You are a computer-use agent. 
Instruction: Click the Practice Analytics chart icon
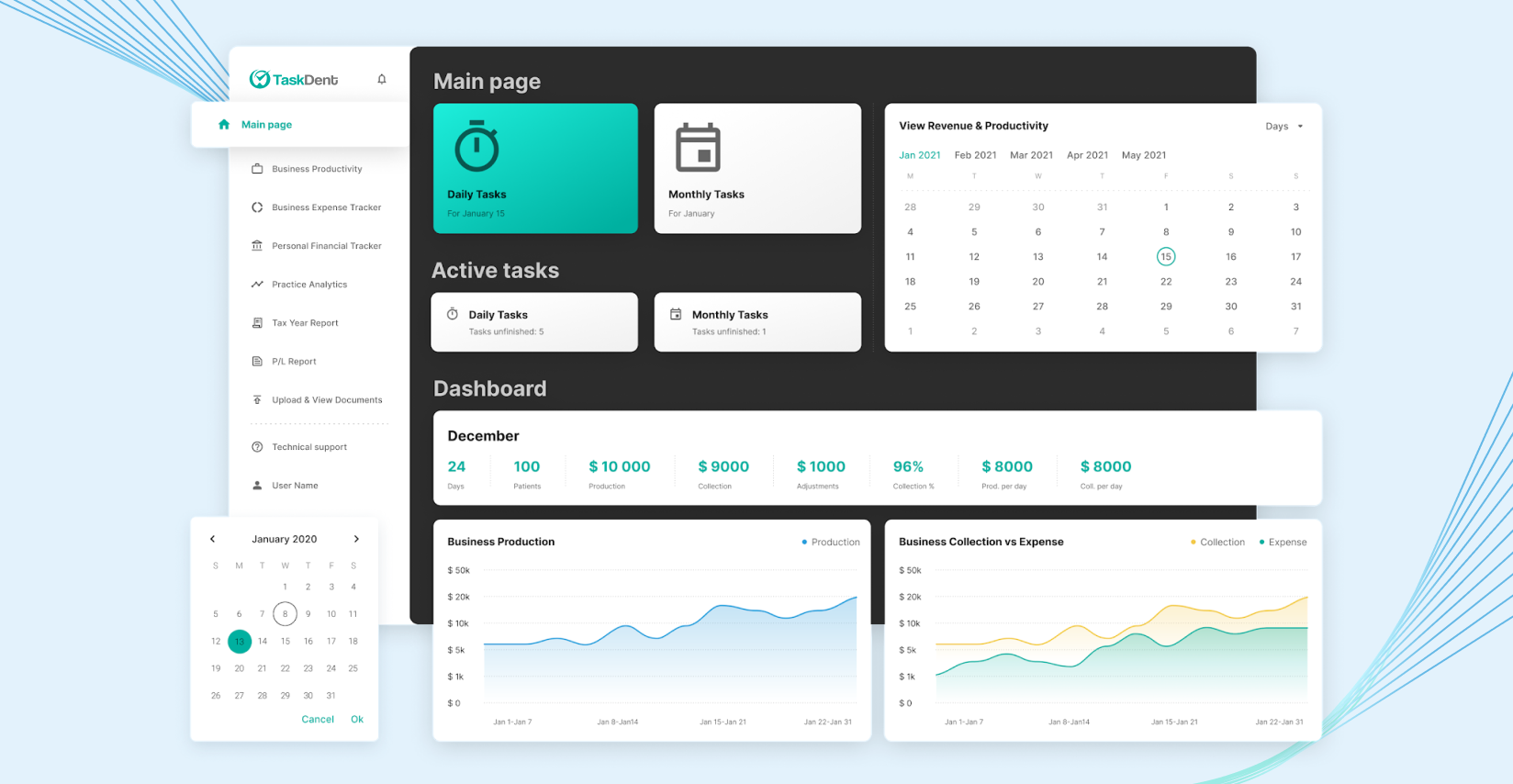point(257,285)
